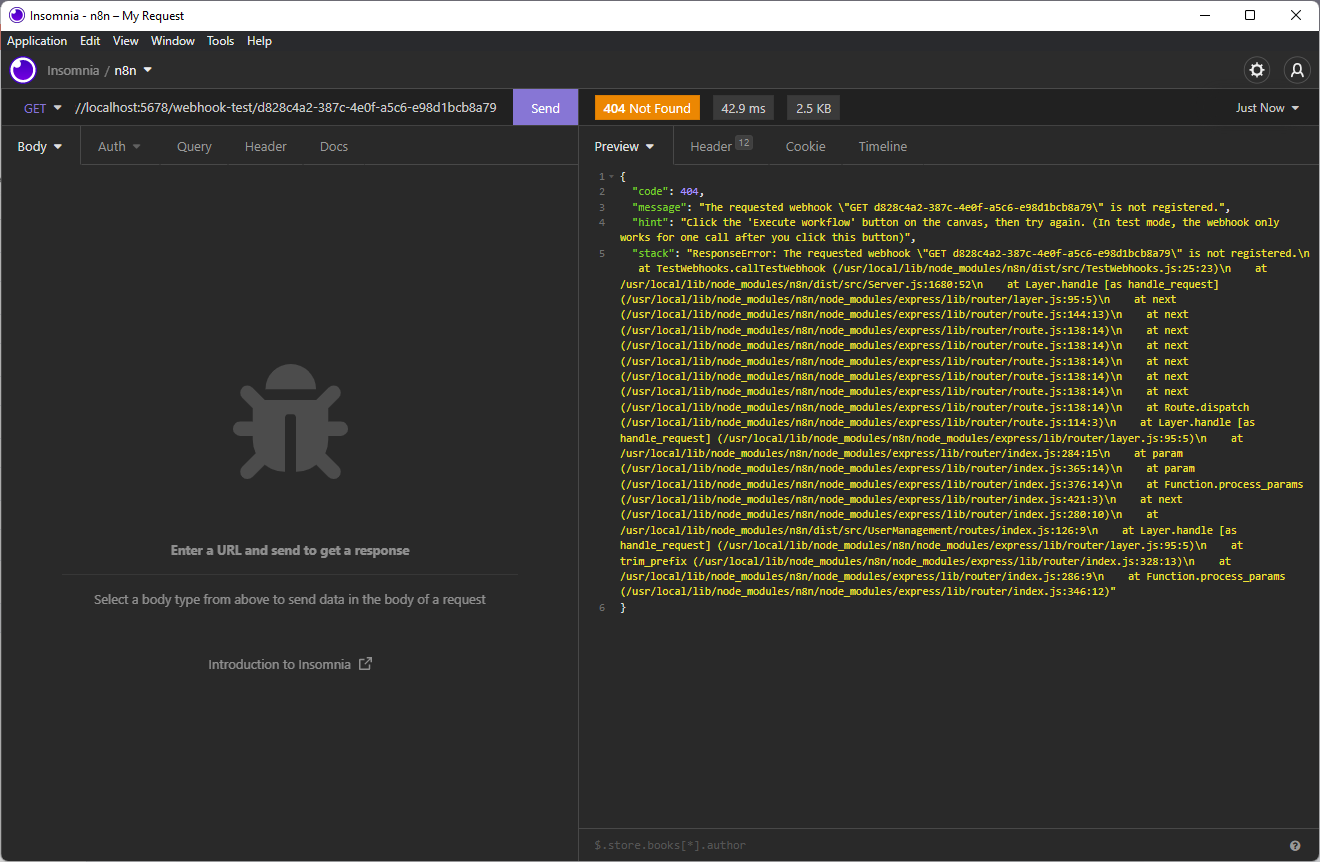Expand the Just Now history dropdown
The width and height of the screenshot is (1320, 862).
[1267, 108]
